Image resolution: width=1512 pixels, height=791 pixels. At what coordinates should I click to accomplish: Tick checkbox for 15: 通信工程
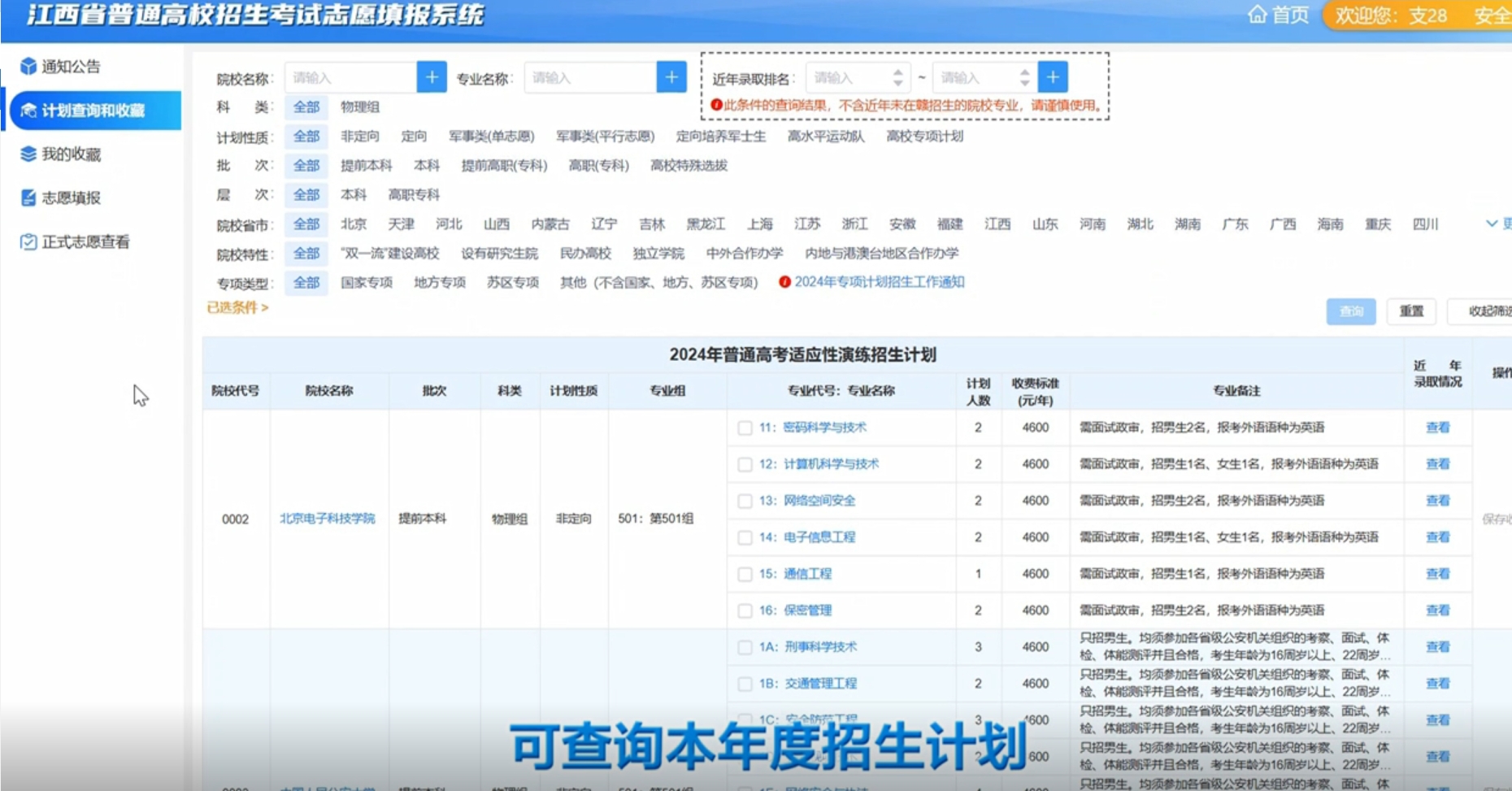745,574
